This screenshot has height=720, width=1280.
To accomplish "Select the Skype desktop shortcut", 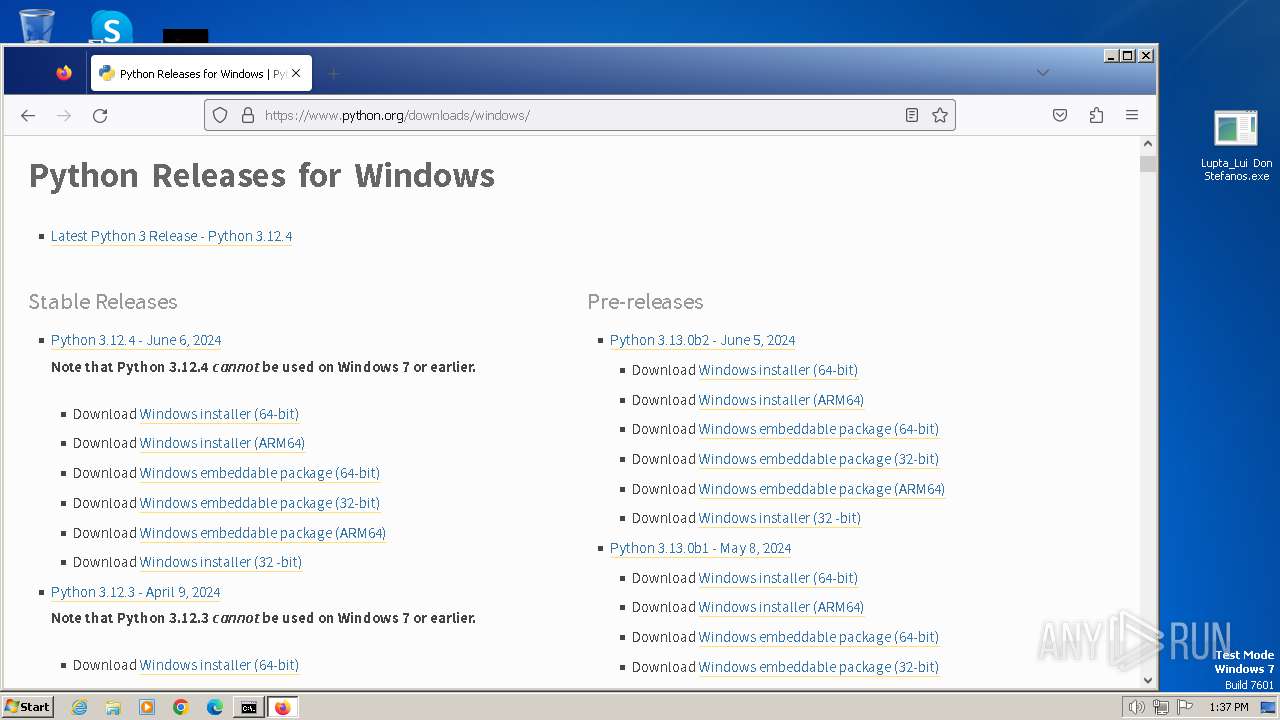I will (111, 26).
